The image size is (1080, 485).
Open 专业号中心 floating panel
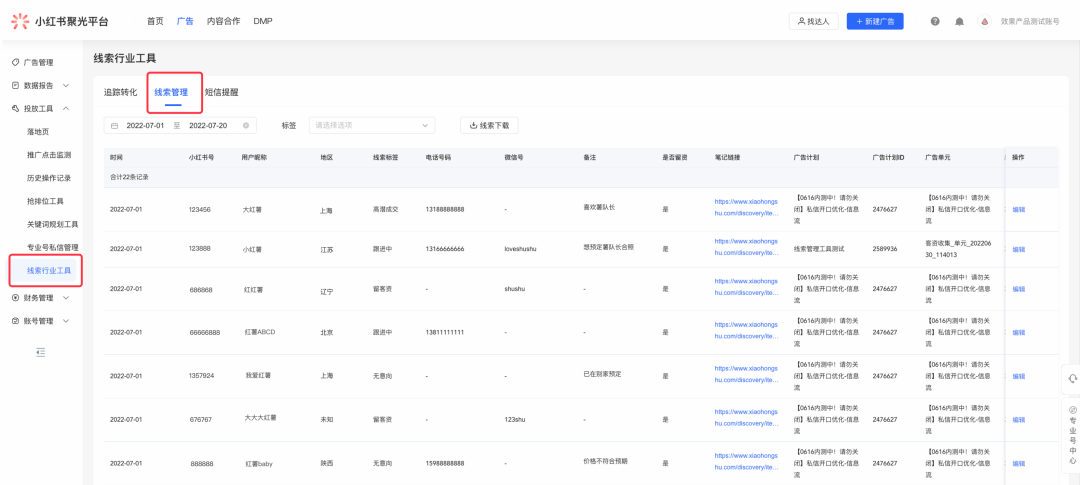1072,435
